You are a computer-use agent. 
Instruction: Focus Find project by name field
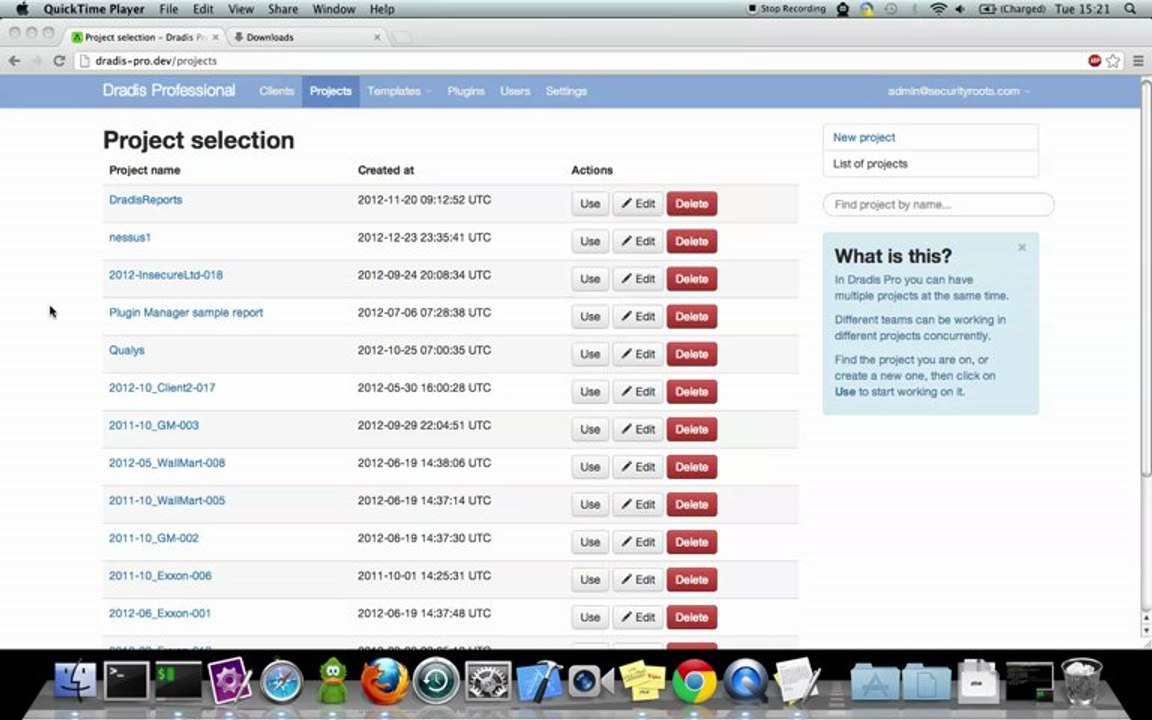pyautogui.click(x=938, y=204)
